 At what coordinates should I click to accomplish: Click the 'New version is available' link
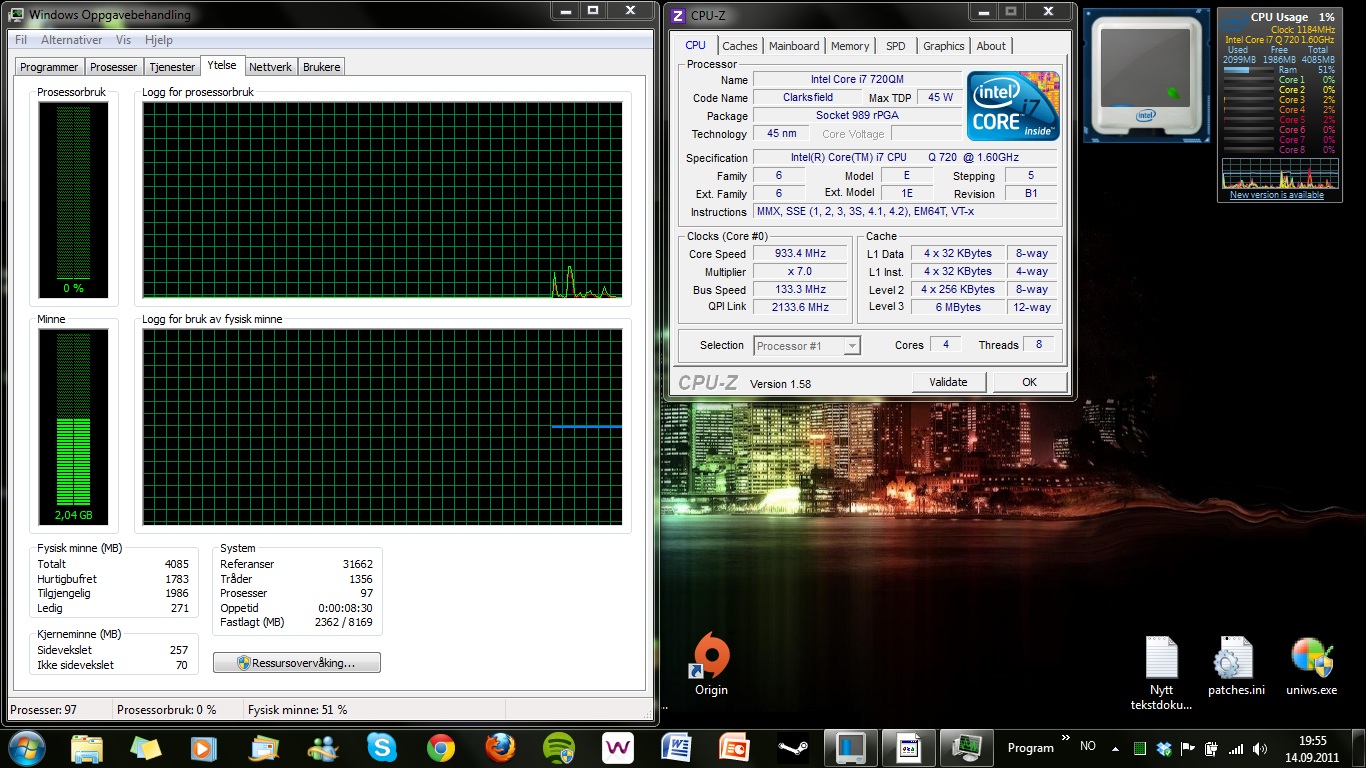tap(1276, 195)
